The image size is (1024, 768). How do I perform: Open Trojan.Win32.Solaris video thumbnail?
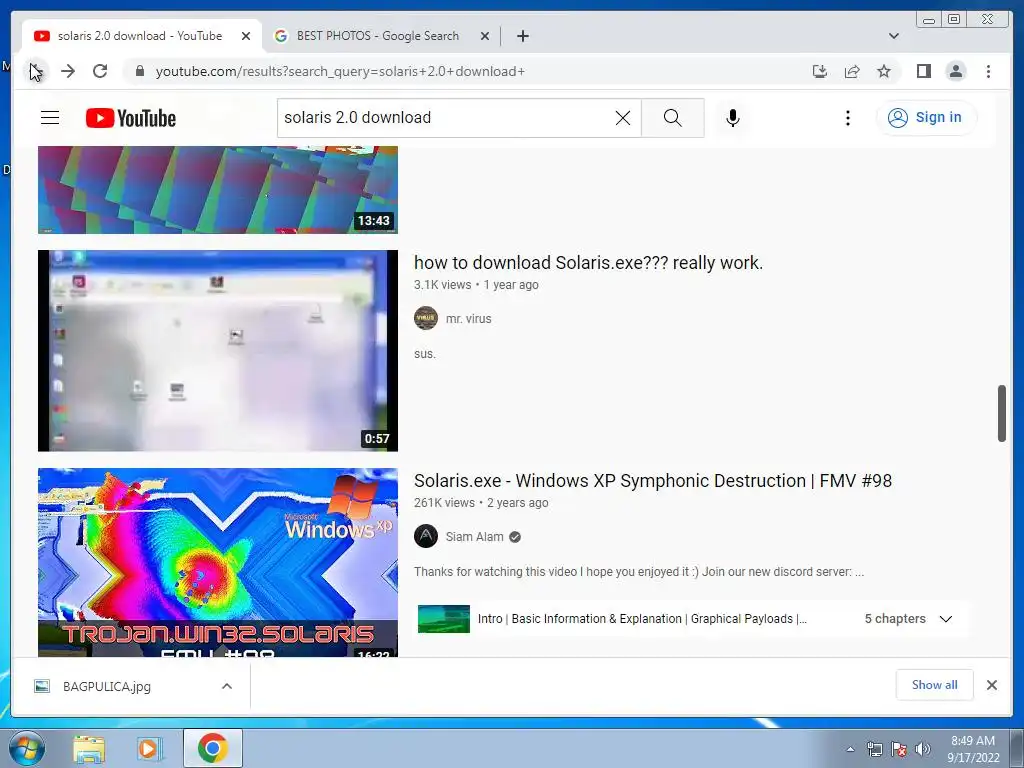217,562
